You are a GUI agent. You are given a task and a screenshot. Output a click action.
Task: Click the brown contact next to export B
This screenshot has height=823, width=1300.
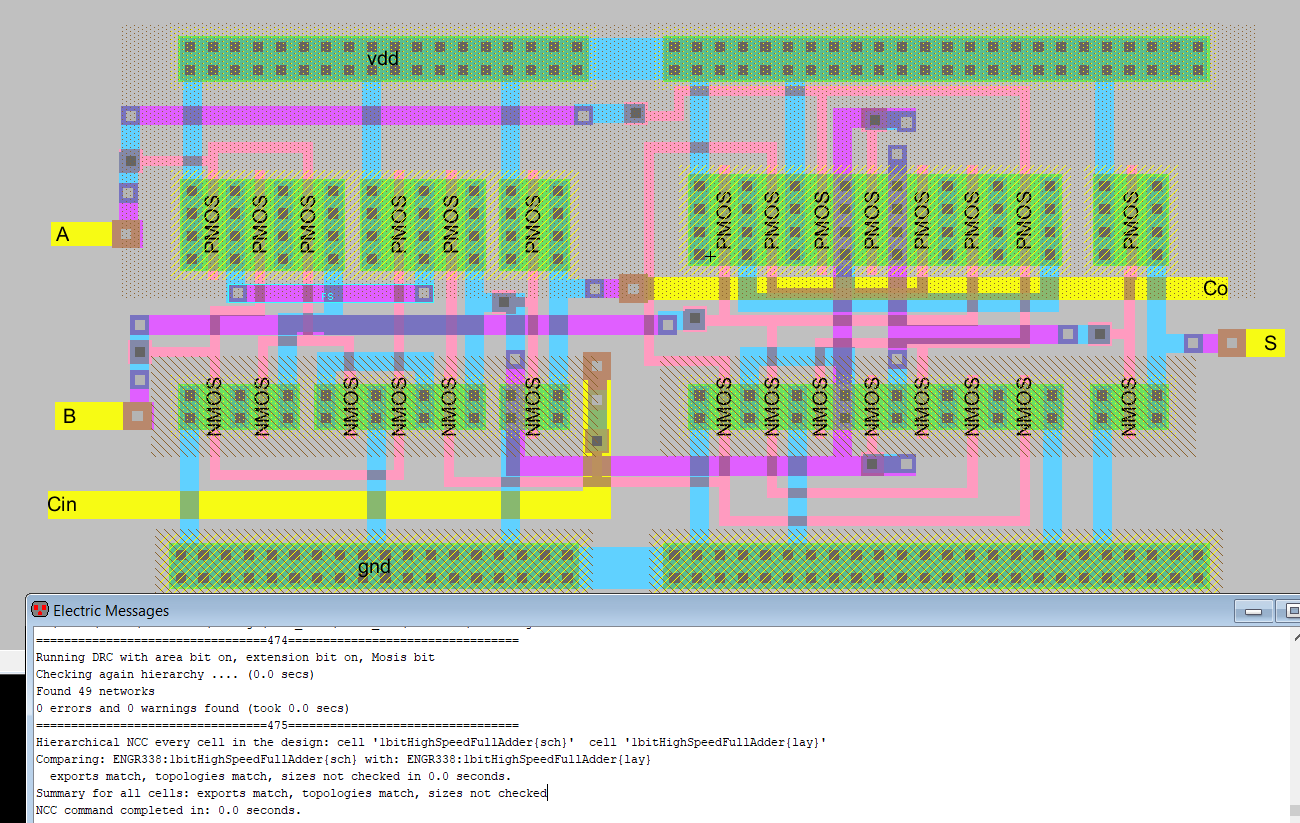(137, 416)
